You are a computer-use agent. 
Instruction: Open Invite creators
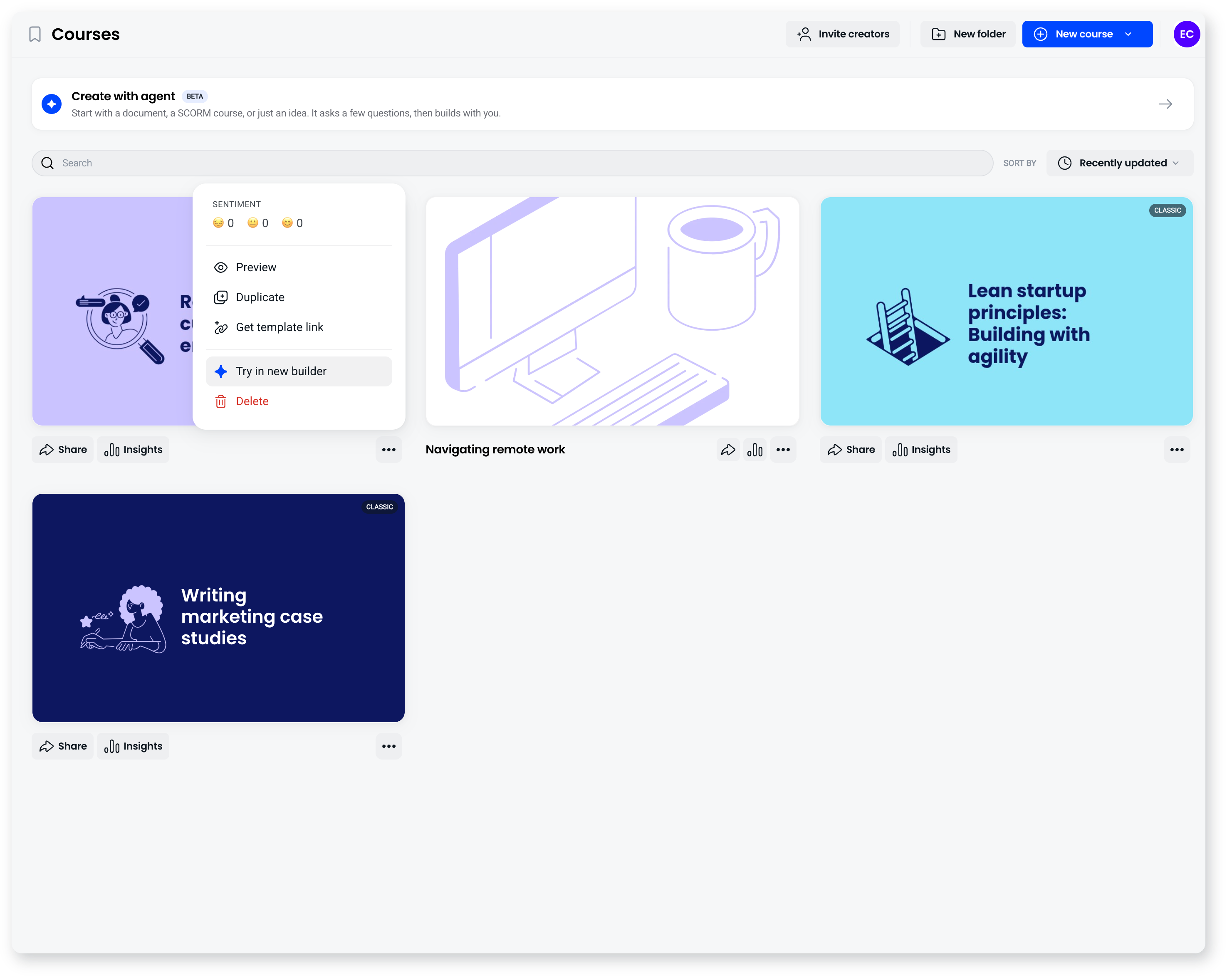coord(842,34)
